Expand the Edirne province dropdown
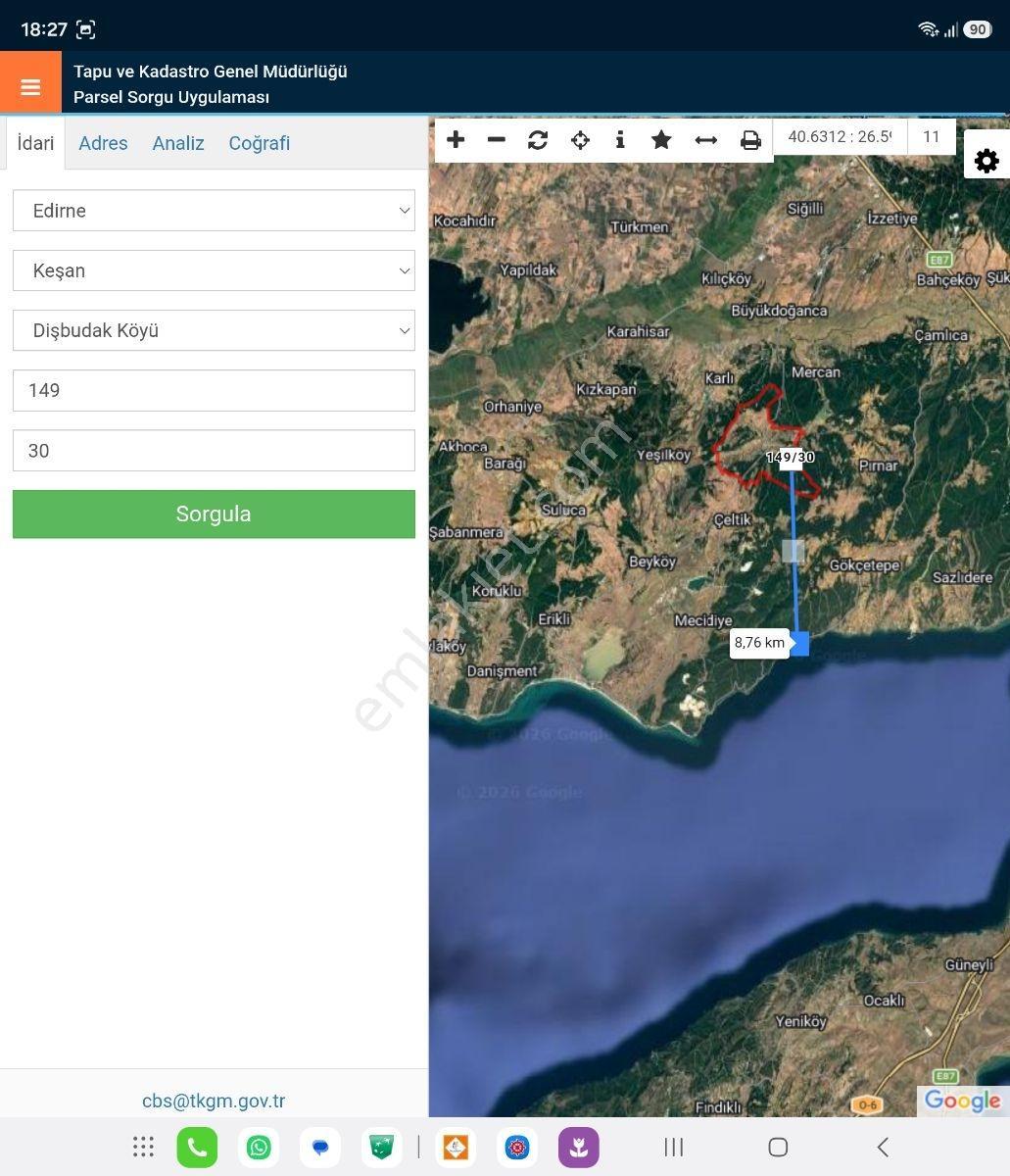This screenshot has width=1010, height=1176. coord(214,211)
